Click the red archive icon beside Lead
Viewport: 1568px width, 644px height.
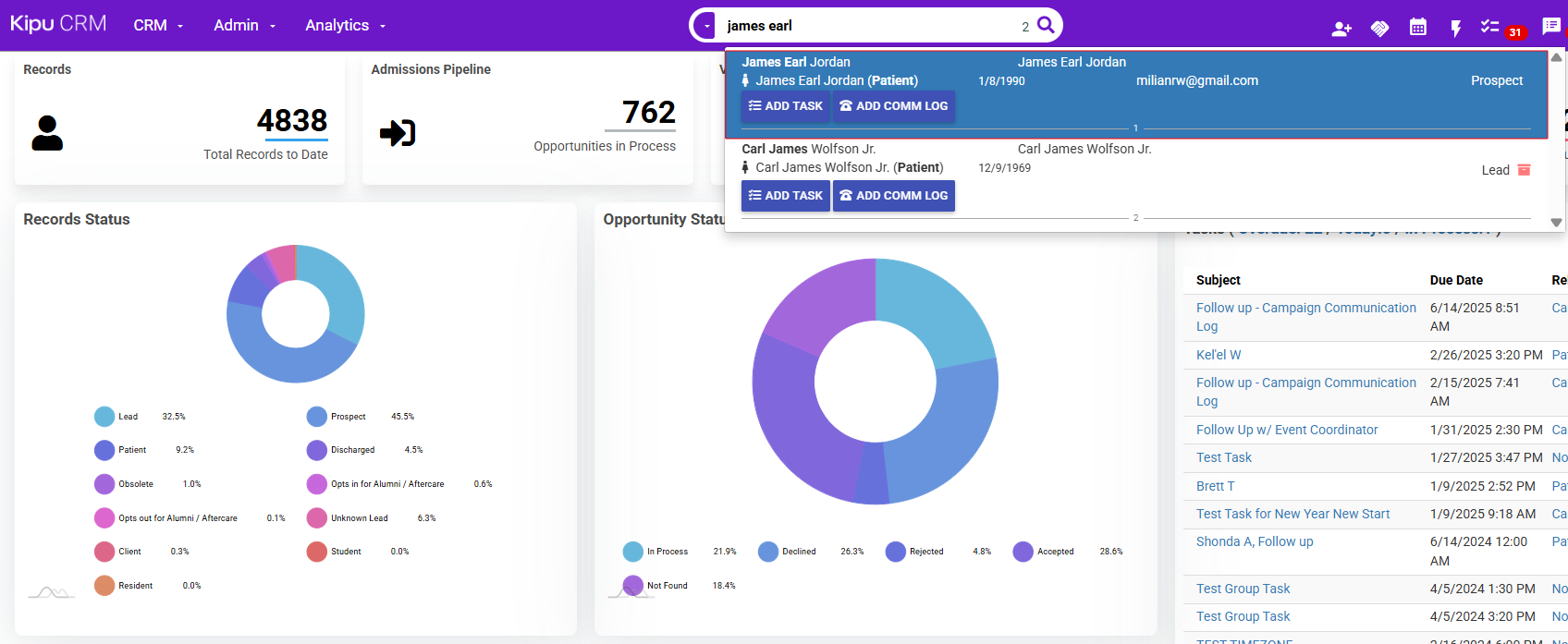pyautogui.click(x=1524, y=170)
